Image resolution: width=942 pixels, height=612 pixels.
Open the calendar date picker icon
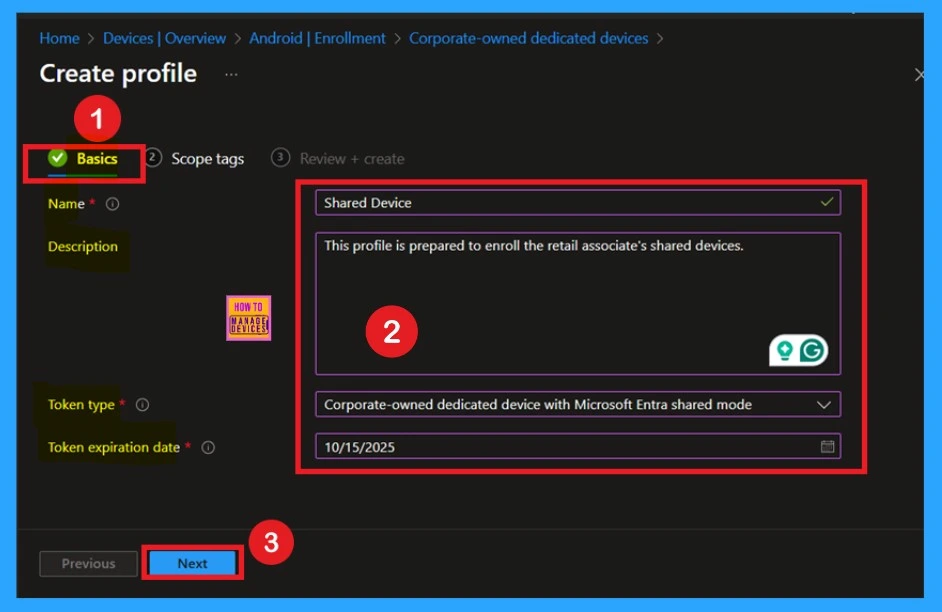(827, 447)
